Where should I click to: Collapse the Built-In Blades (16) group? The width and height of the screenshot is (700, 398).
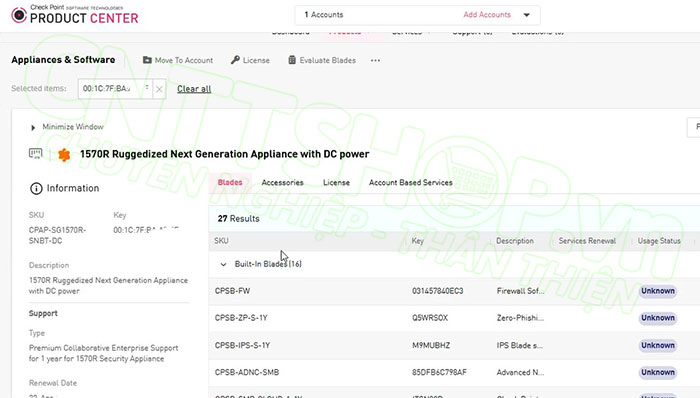point(223,264)
